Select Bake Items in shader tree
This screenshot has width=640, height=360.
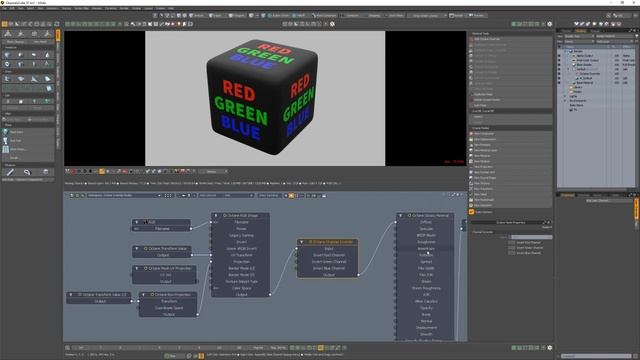[576, 105]
